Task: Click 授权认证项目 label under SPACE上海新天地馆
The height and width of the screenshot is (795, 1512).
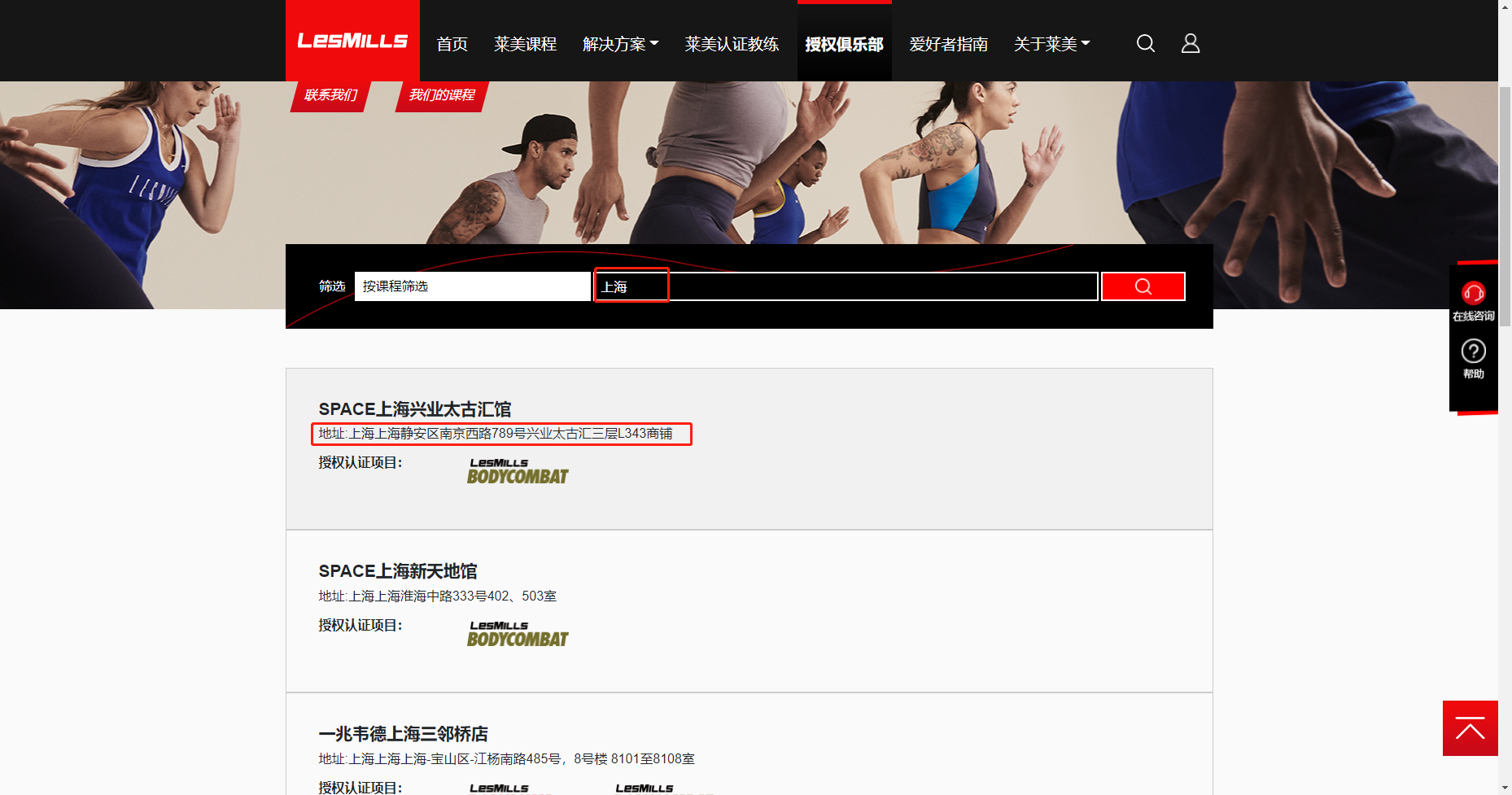Action: coord(361,625)
